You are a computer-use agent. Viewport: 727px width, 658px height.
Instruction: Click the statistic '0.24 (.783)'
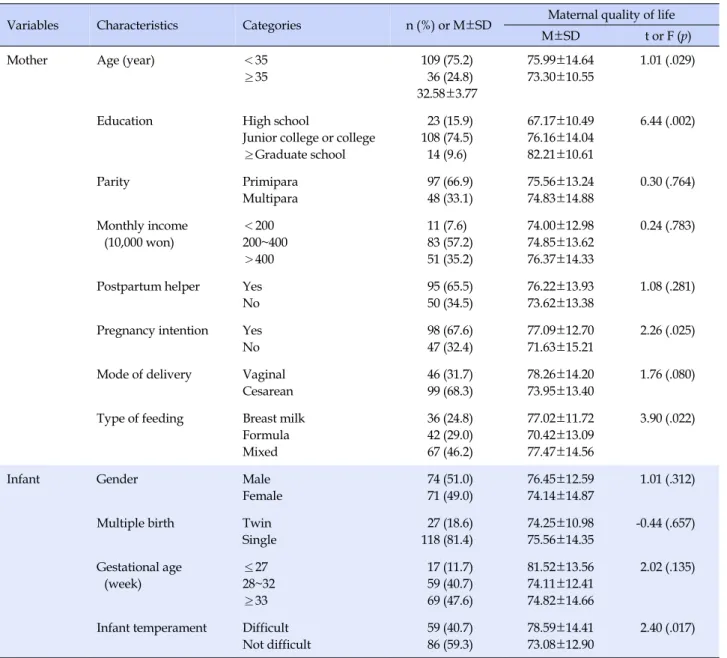click(x=668, y=226)
